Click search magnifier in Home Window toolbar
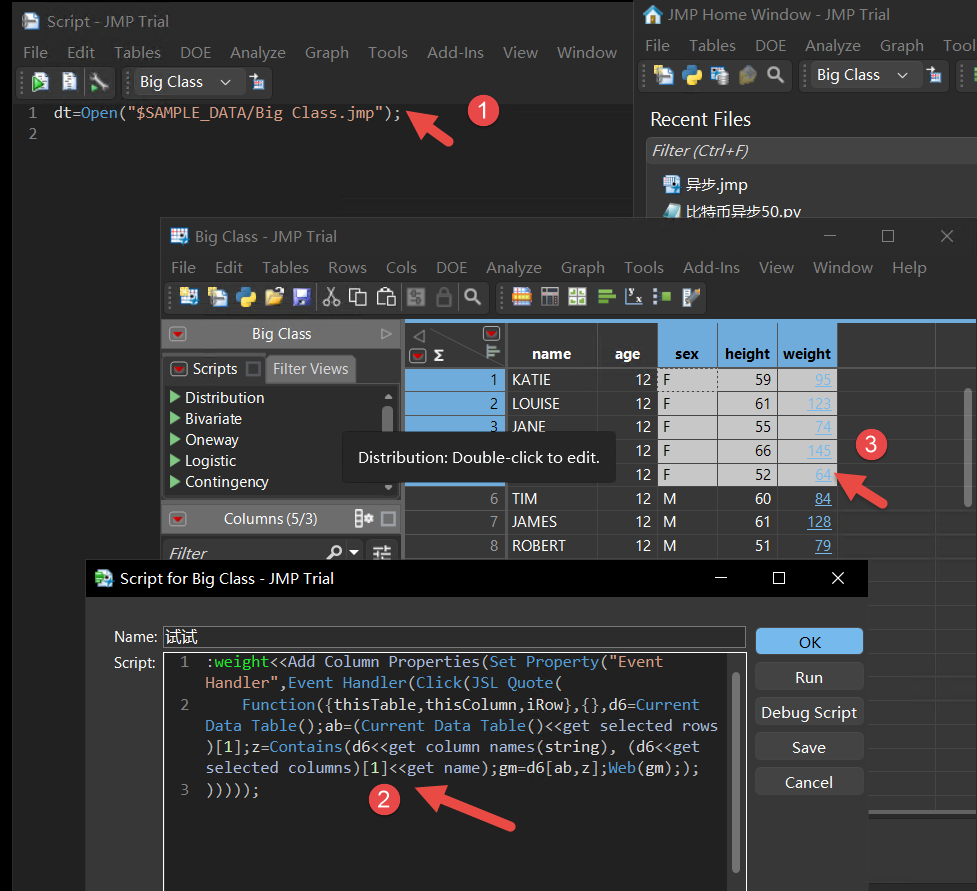Screen dimensions: 977x891 pos(775,75)
